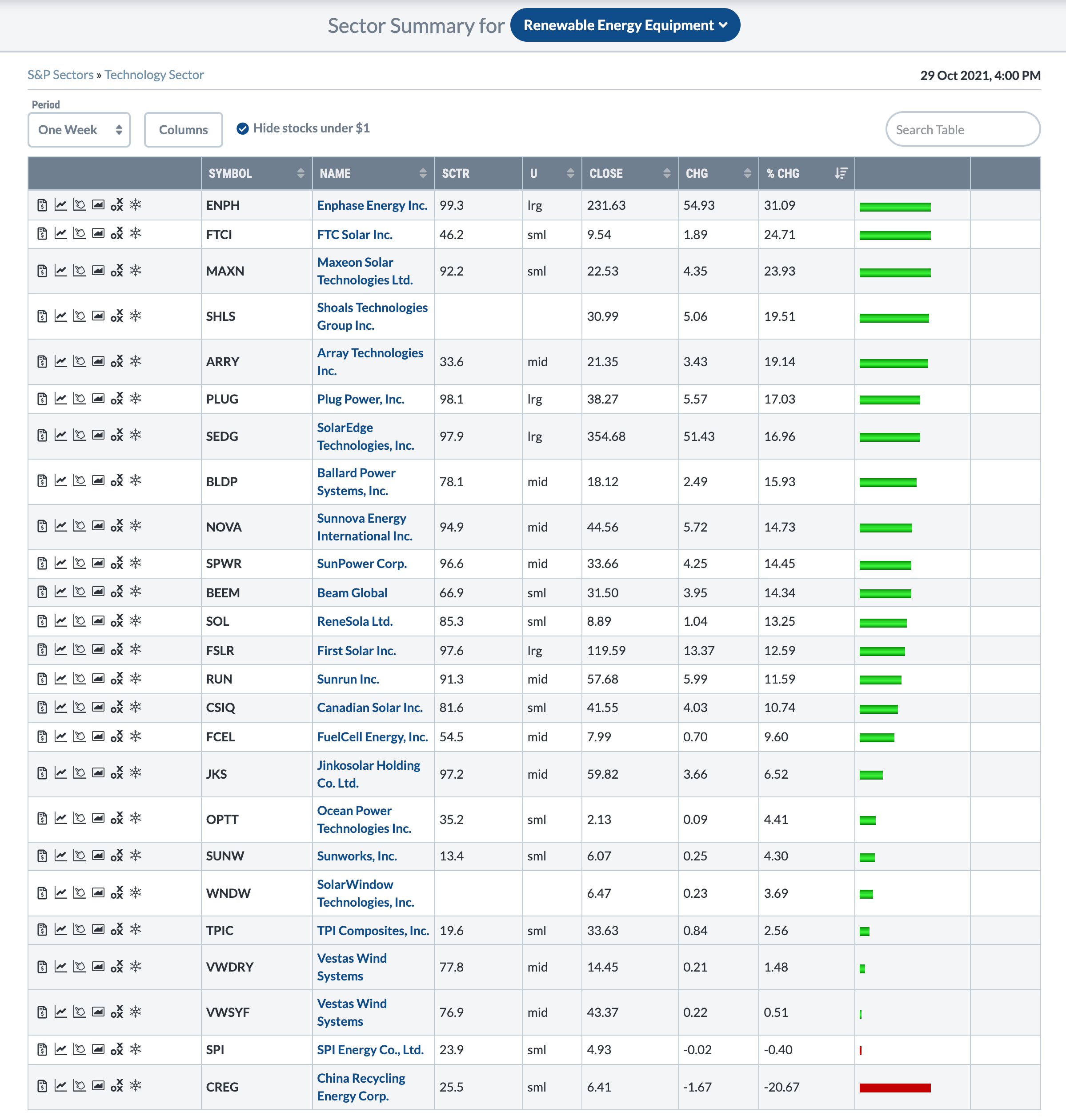Click interactive hand chart icon for MAXN
This screenshot has width=1066, height=1120.
[80, 271]
